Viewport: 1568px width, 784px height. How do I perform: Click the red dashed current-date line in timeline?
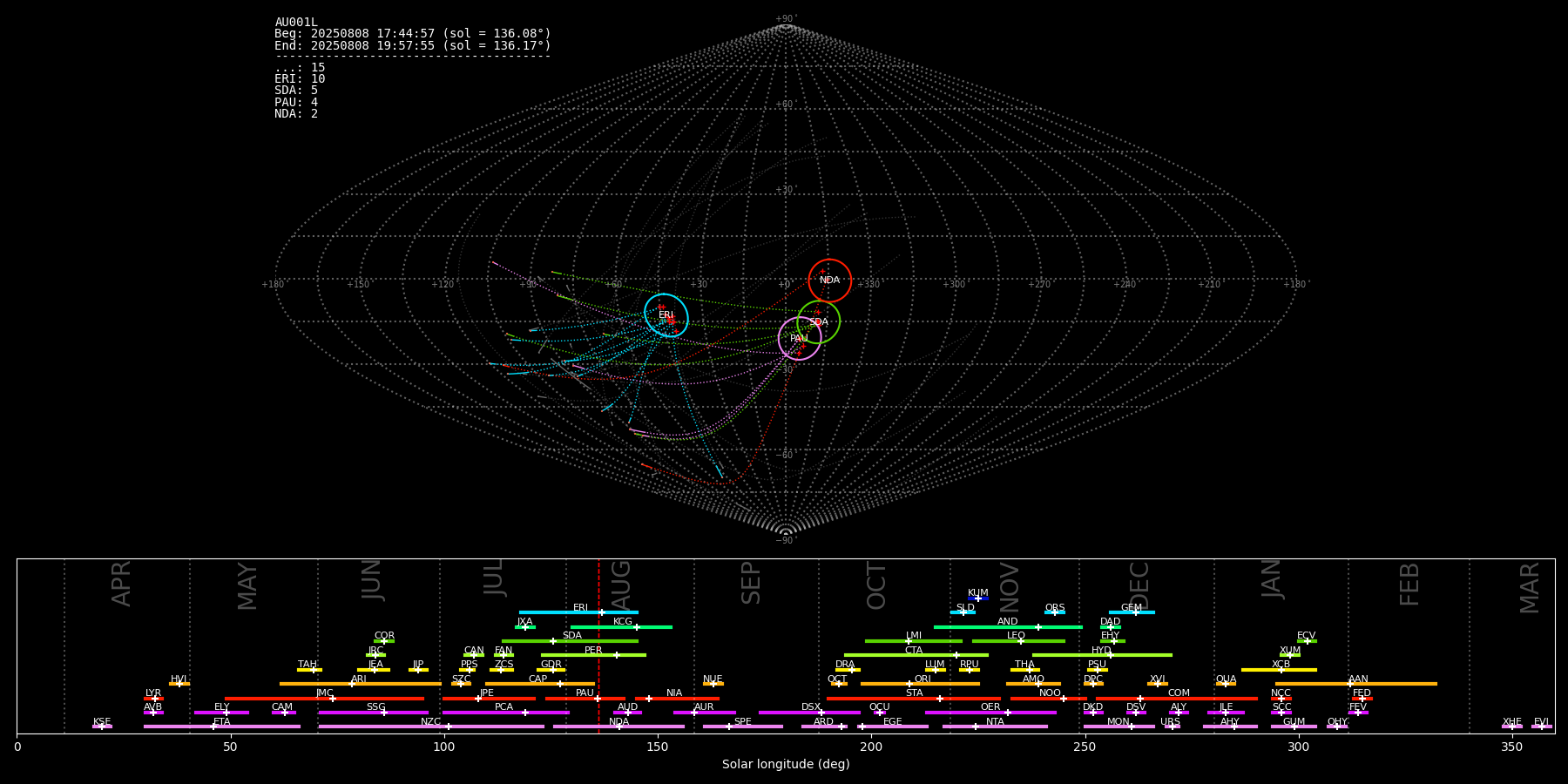pos(598,645)
